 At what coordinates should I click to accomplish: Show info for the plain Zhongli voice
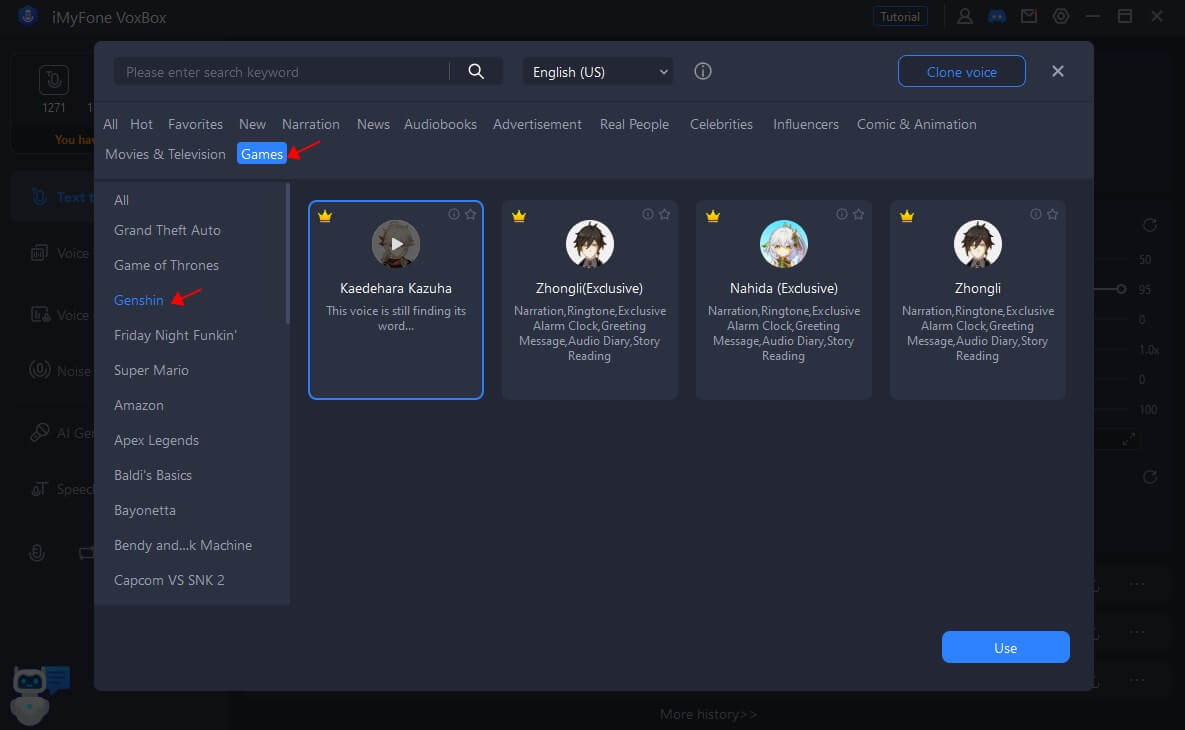[1036, 215]
